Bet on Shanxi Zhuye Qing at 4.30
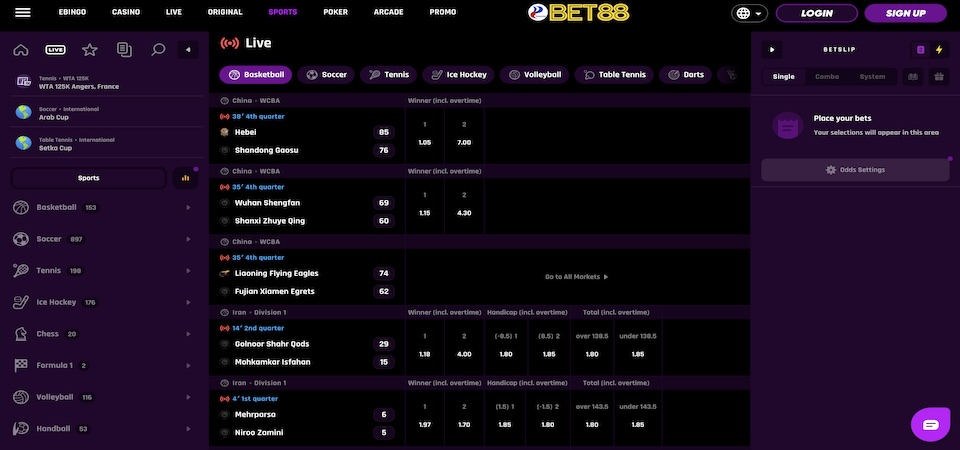The image size is (960, 450). (464, 205)
